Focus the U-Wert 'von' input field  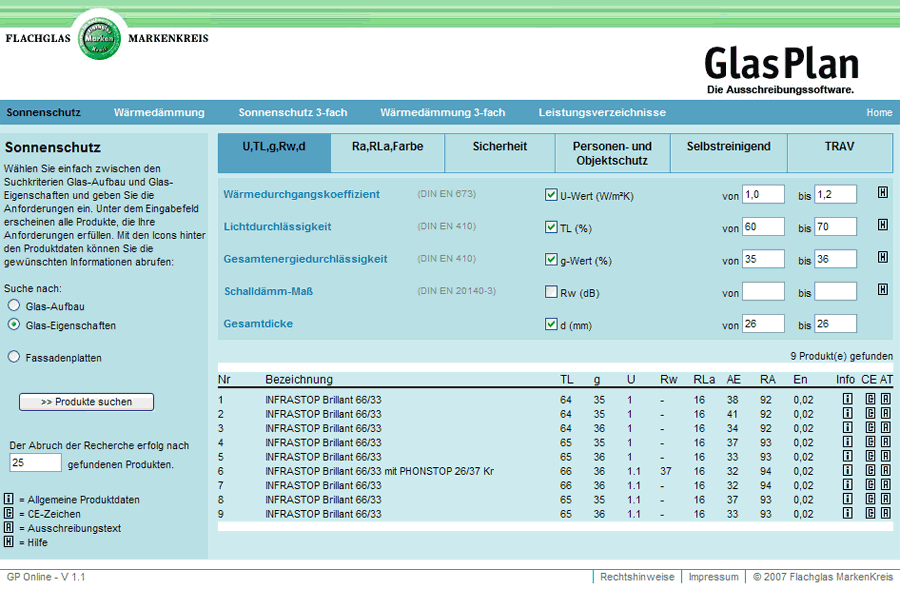[763, 194]
